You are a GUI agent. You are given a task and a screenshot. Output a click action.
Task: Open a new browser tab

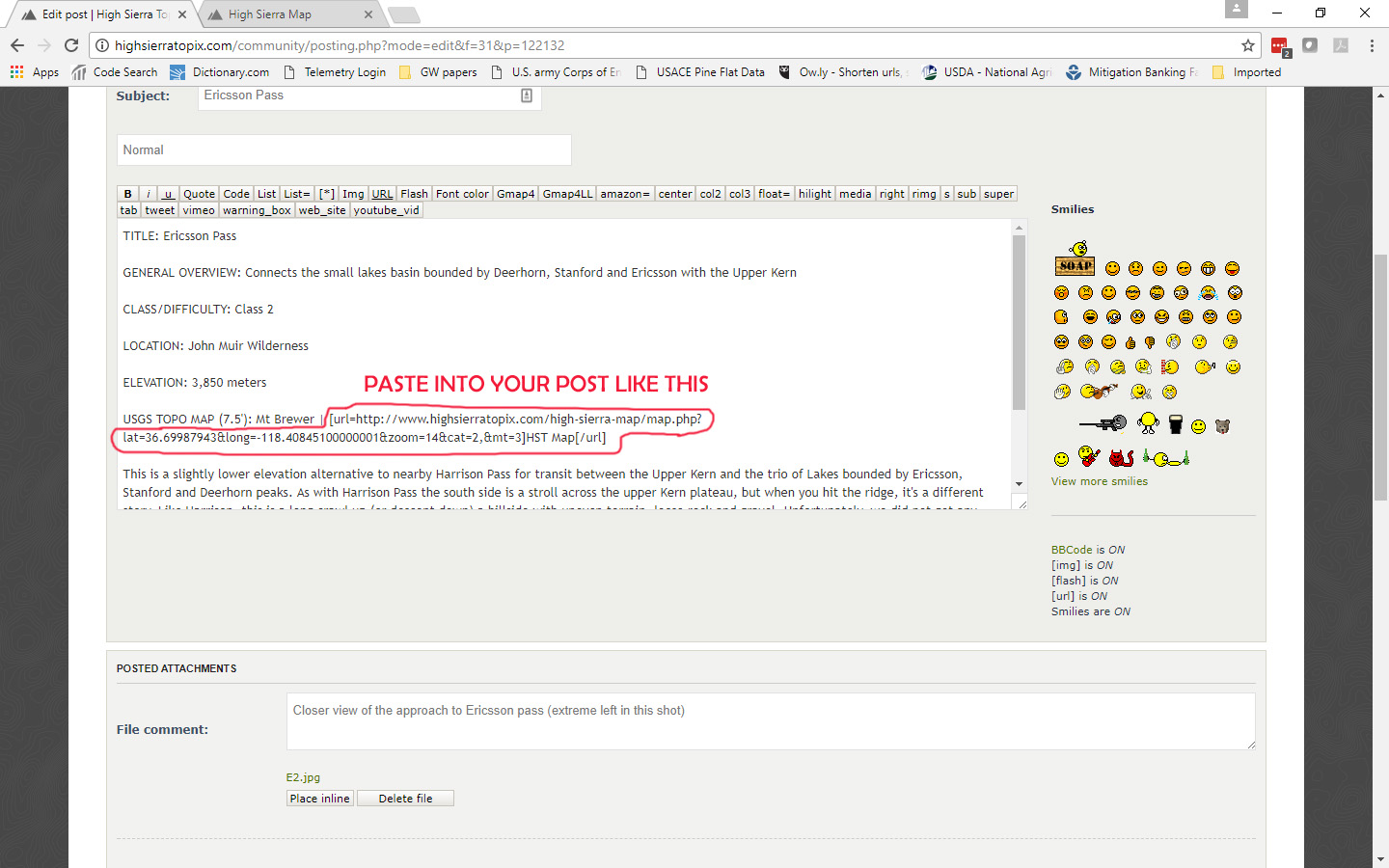tap(403, 14)
